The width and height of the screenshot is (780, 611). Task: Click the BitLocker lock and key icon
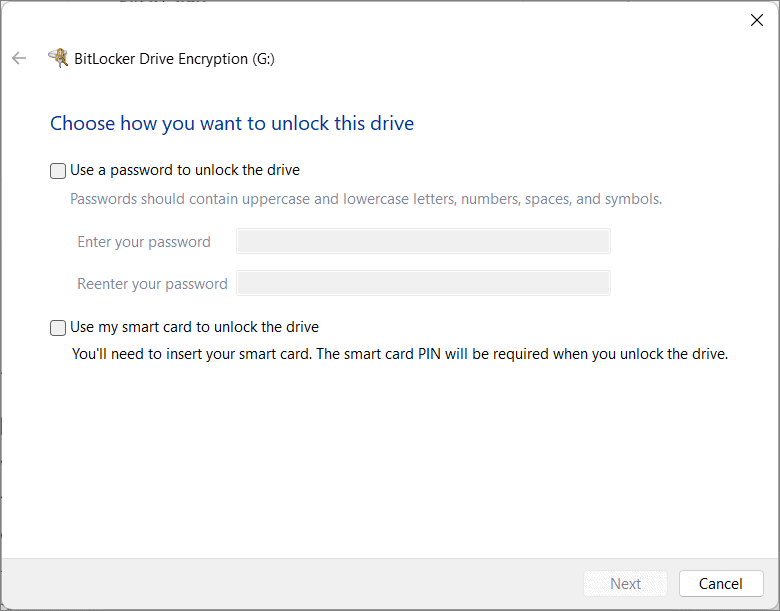(58, 58)
